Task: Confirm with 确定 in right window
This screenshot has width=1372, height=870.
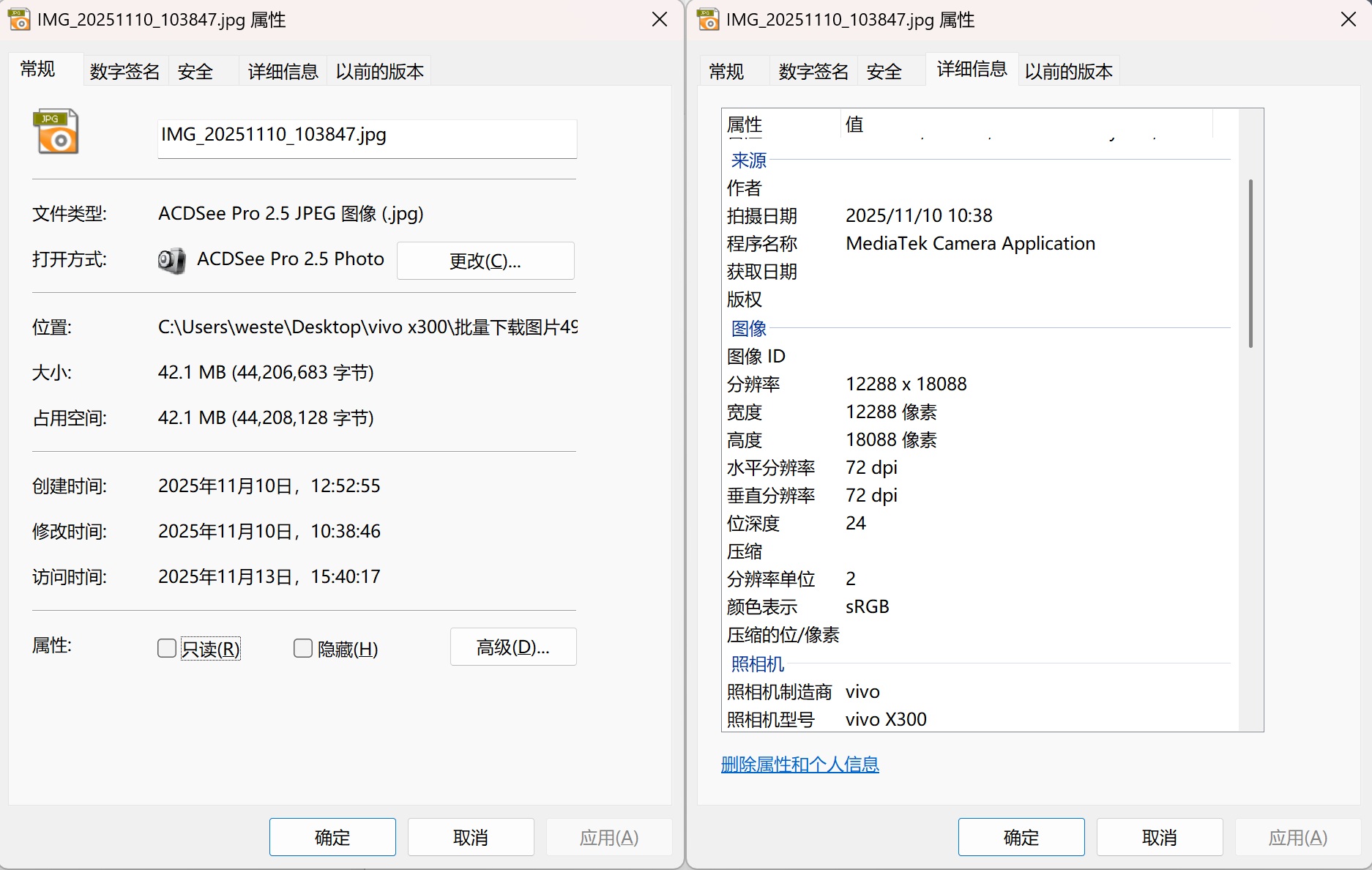Action: (1021, 837)
